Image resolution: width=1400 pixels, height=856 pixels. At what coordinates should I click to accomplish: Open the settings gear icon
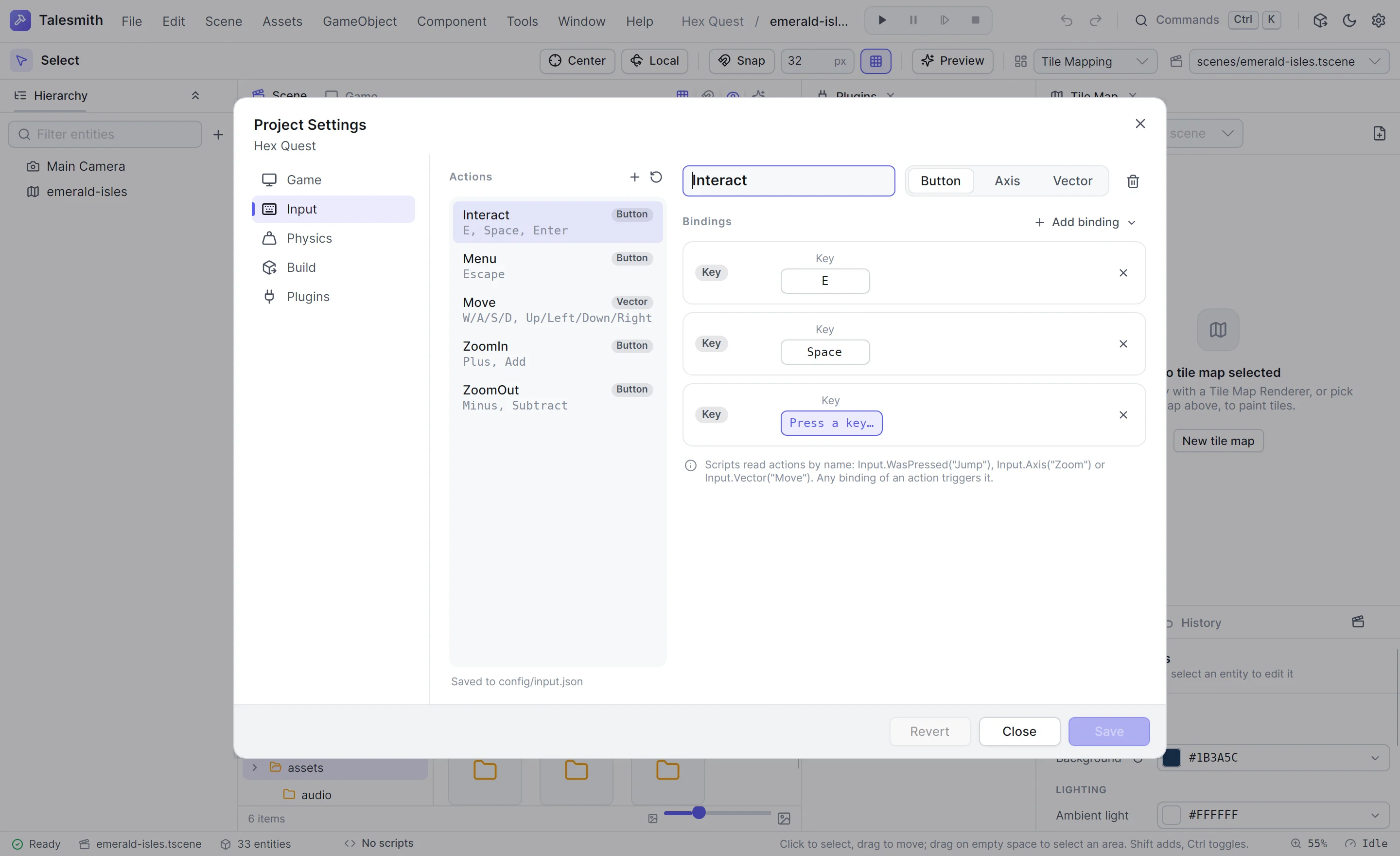pyautogui.click(x=1379, y=20)
